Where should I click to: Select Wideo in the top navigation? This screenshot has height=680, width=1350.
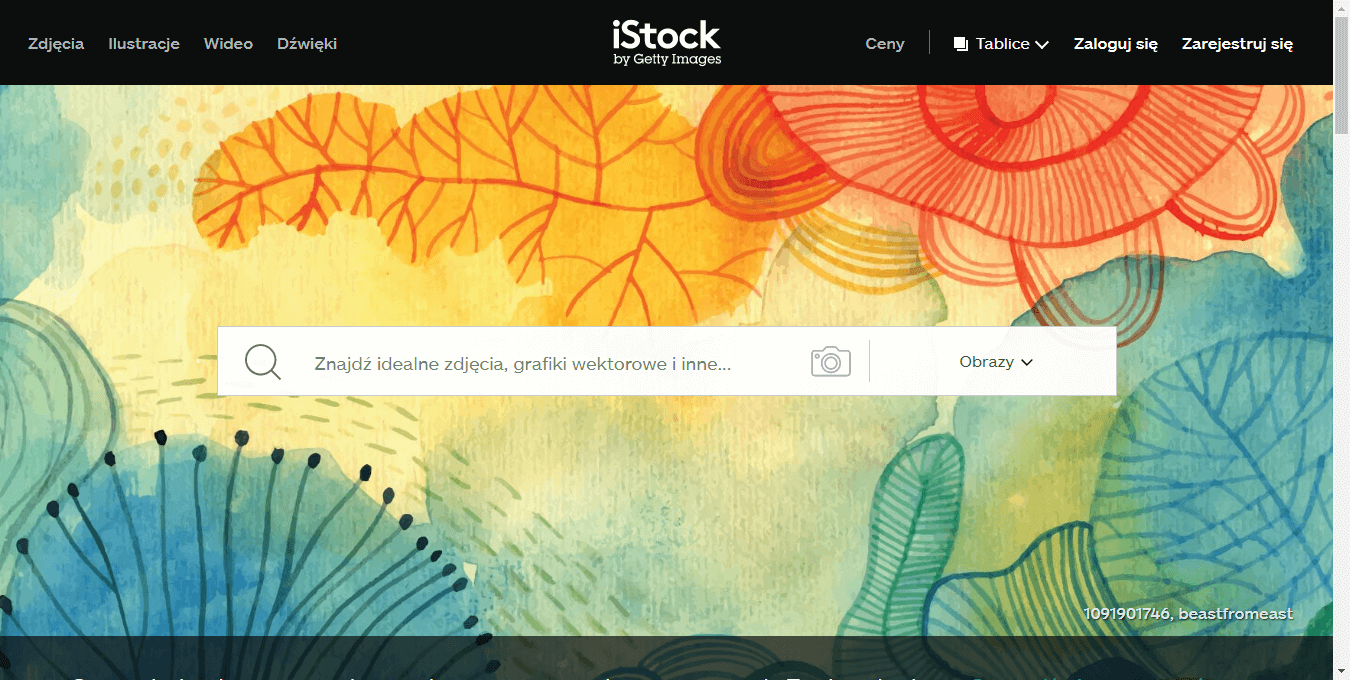point(228,44)
